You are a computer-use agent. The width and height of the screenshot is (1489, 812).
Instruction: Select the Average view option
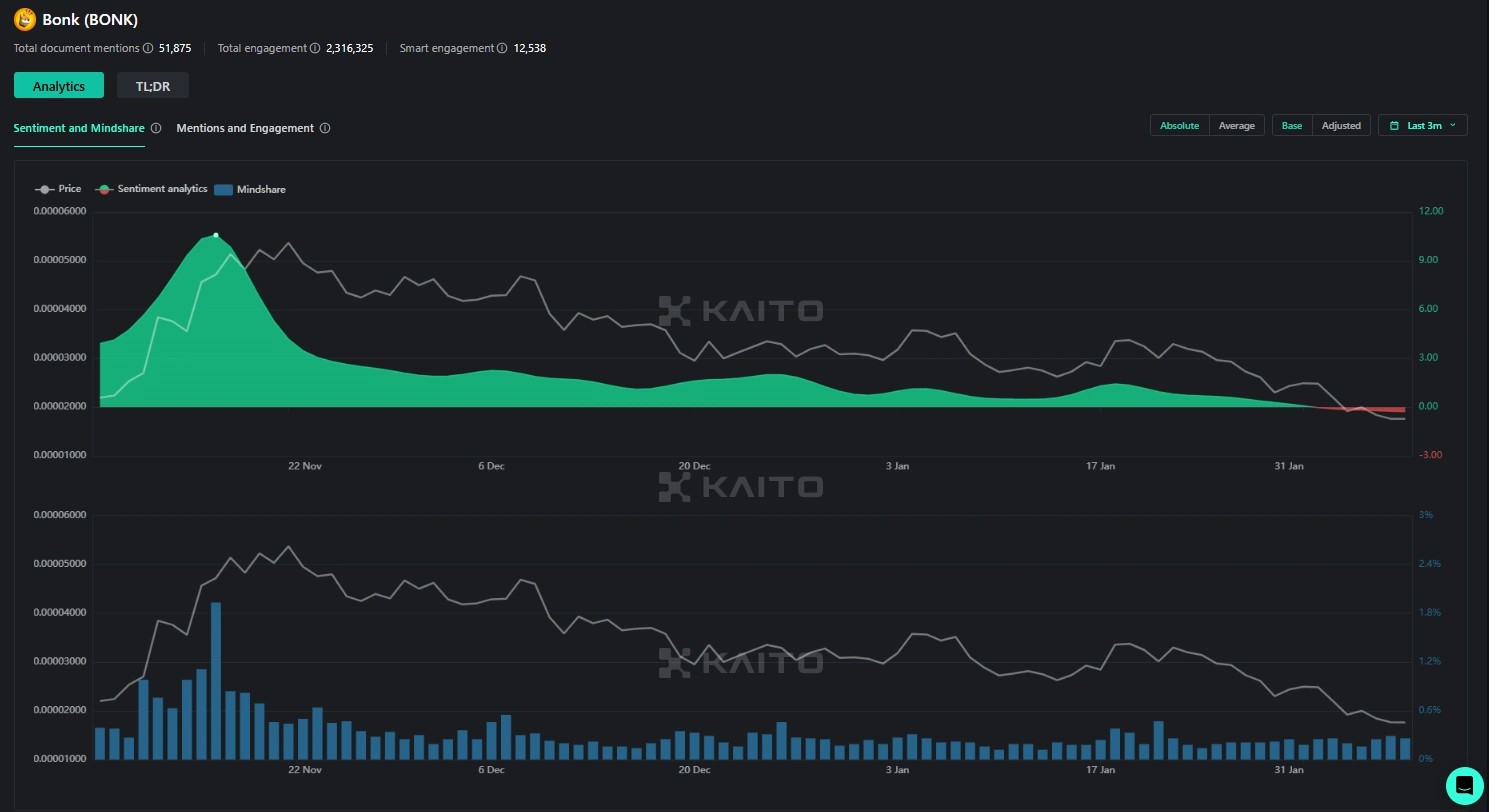tap(1237, 126)
